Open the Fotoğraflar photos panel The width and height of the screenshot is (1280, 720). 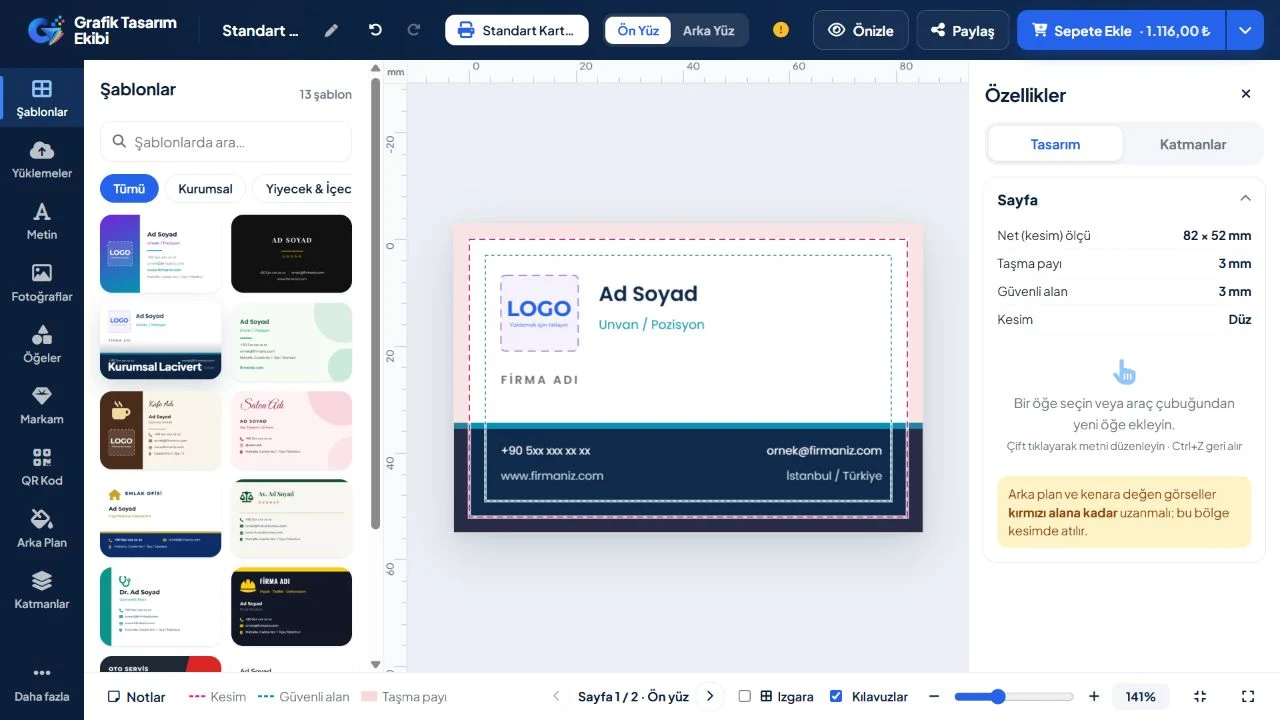tap(42, 283)
